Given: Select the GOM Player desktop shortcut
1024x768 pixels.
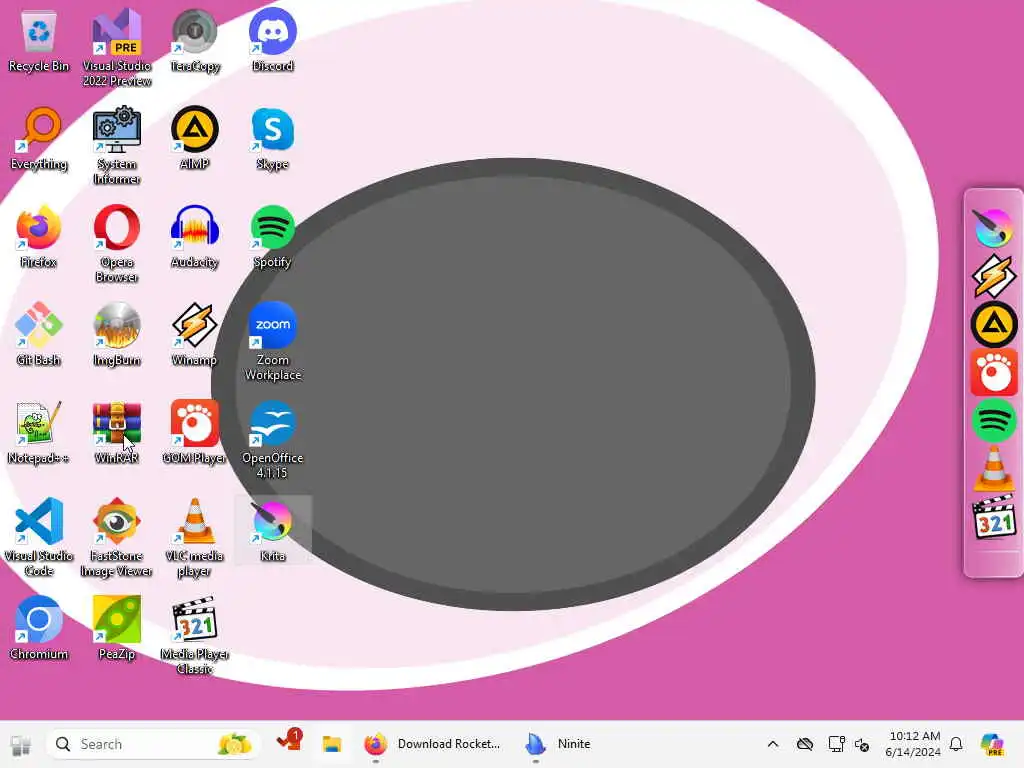Looking at the screenshot, I should point(195,432).
